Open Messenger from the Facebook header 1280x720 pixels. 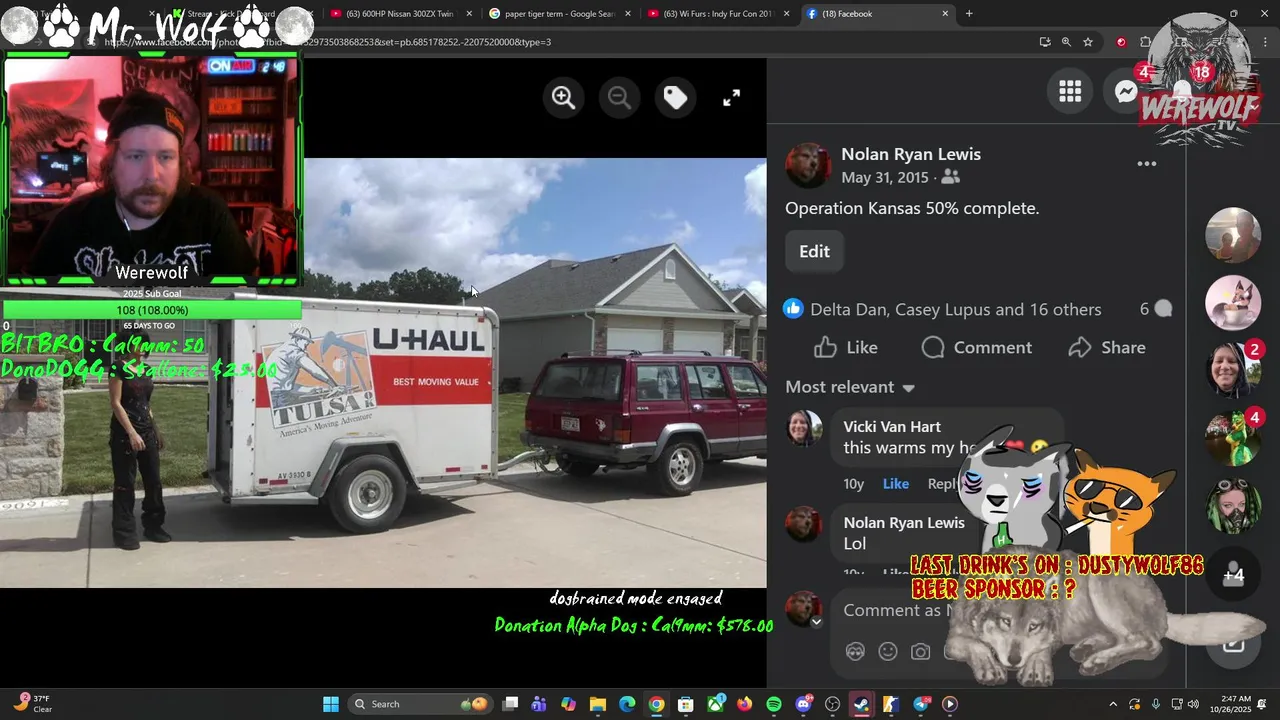[1127, 92]
